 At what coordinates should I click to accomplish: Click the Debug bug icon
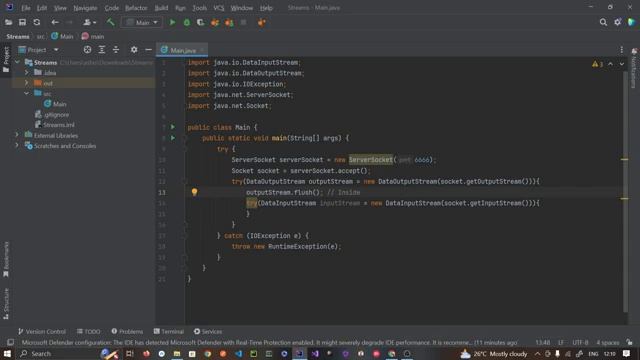[187, 22]
